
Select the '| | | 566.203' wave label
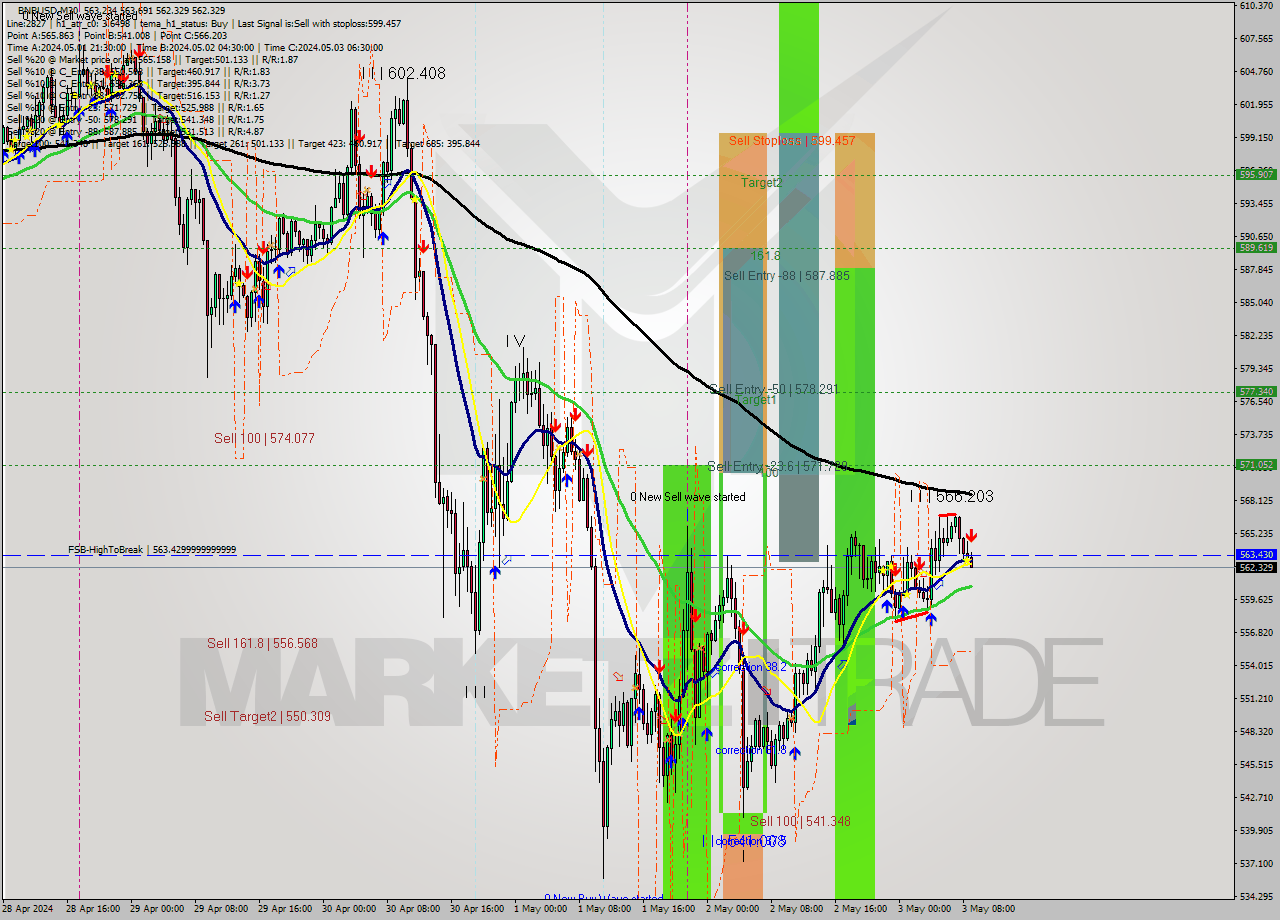(951, 496)
